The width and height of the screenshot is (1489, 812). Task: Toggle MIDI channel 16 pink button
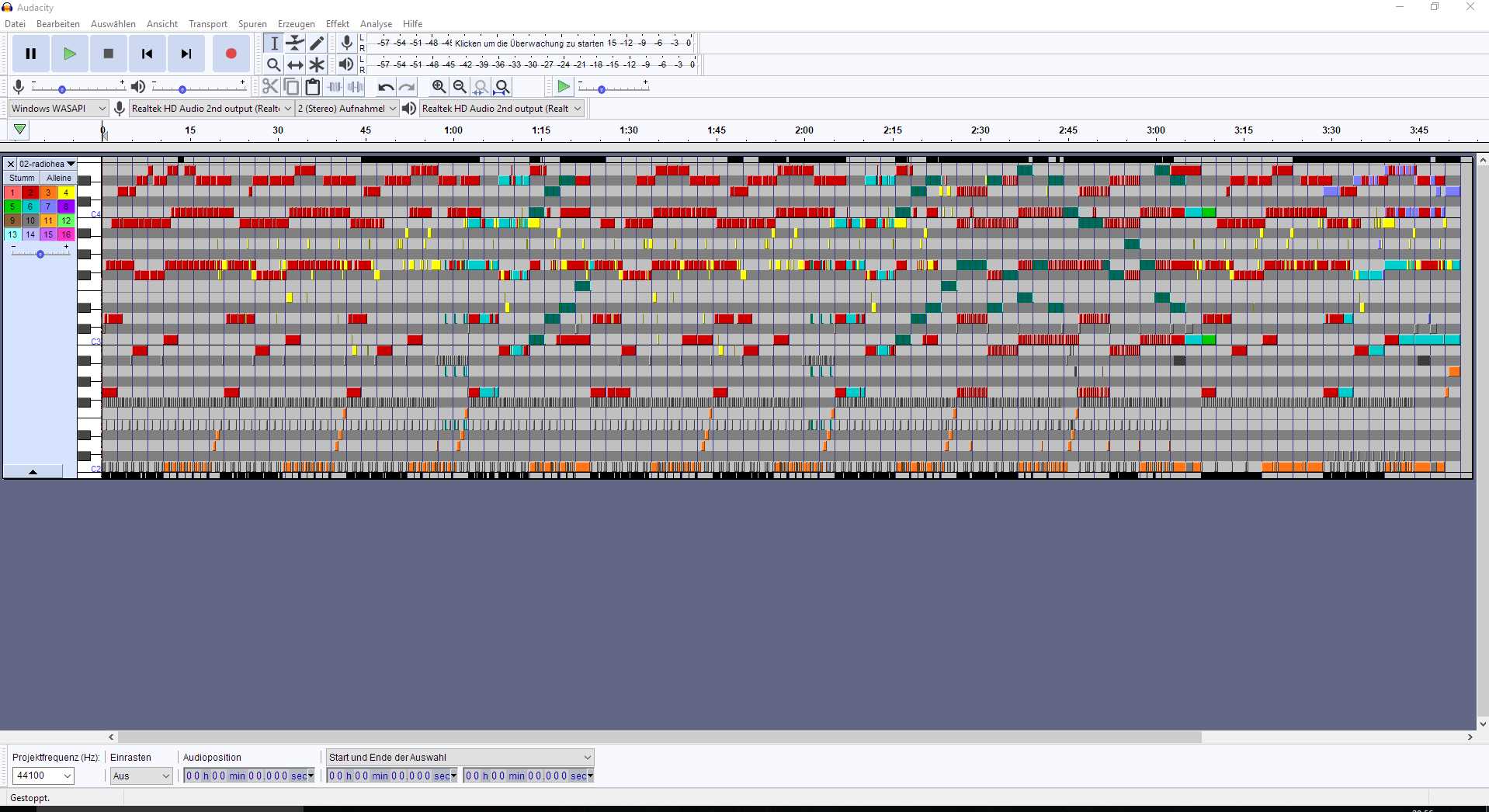point(66,234)
